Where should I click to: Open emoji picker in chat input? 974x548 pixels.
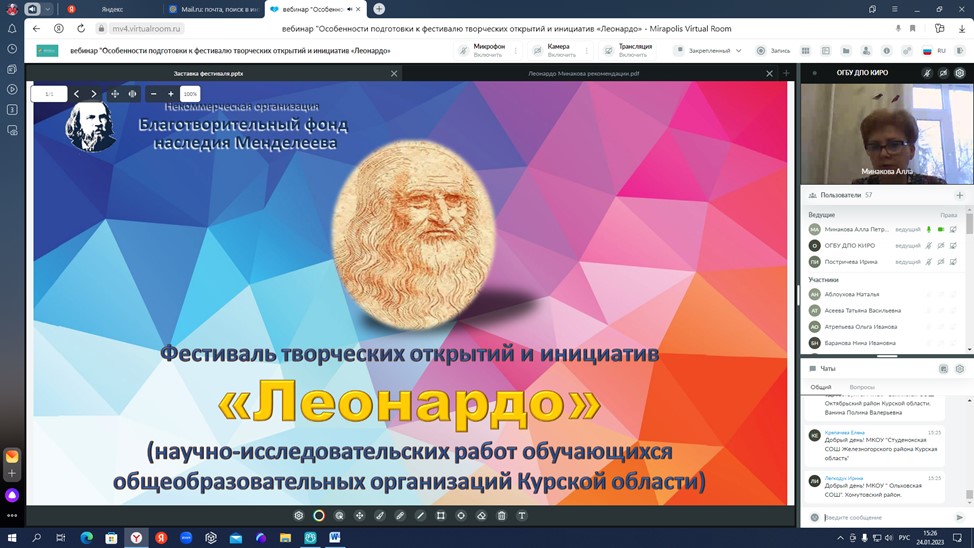814,517
